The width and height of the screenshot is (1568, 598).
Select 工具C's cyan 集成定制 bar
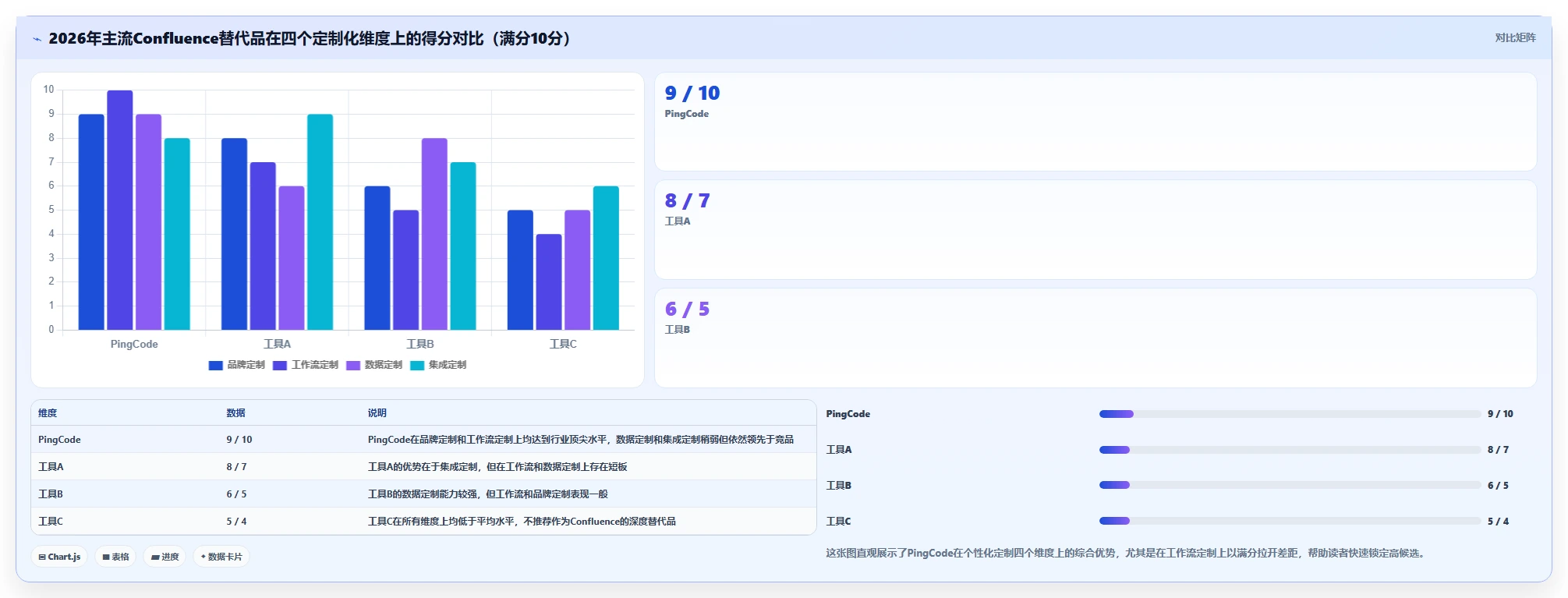[606, 258]
